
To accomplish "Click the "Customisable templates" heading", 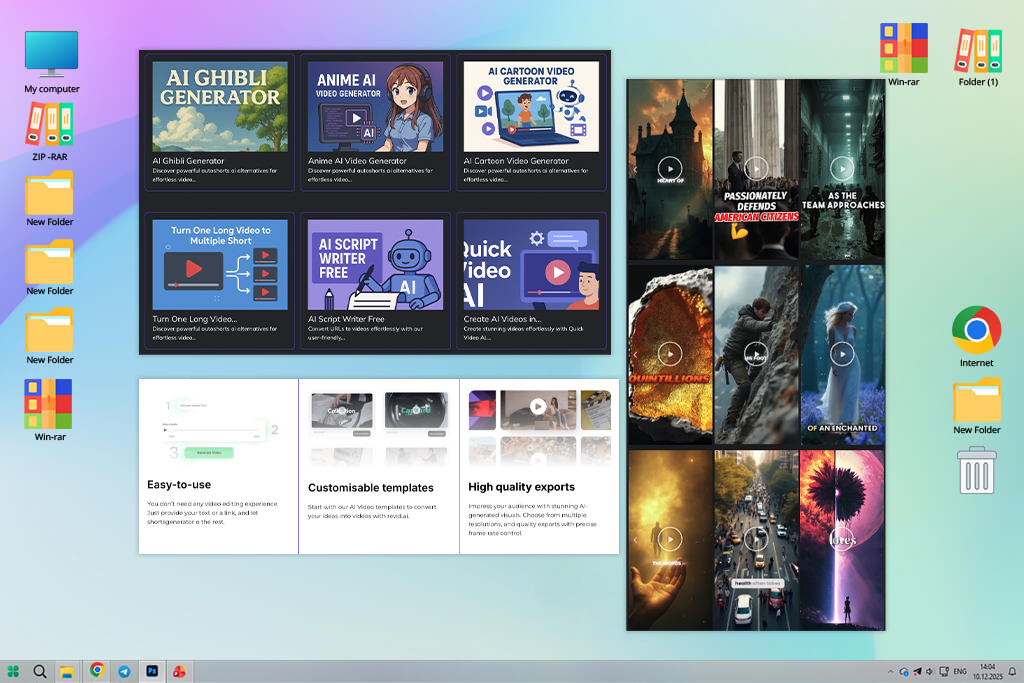I will (x=371, y=488).
